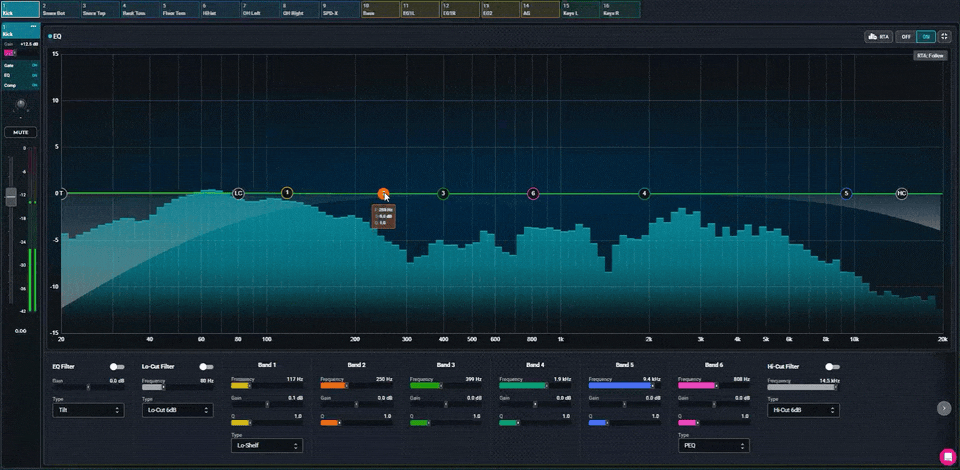Screen dimensions: 960x470
Task: Click the HC hi-cut node on graph
Action: pyautogui.click(x=901, y=193)
